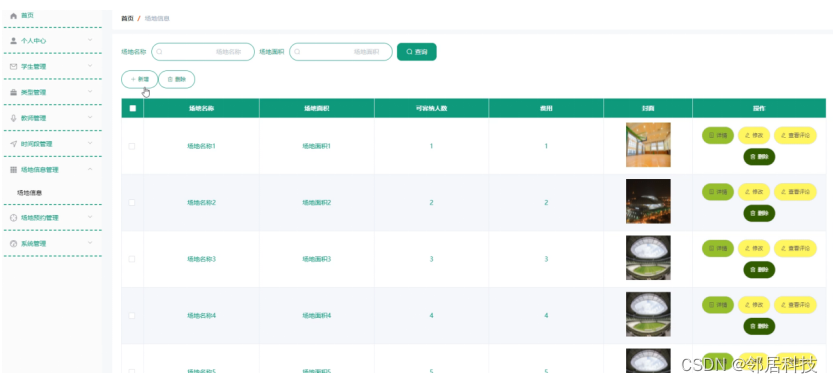Click the 封面 column header

coord(648,108)
